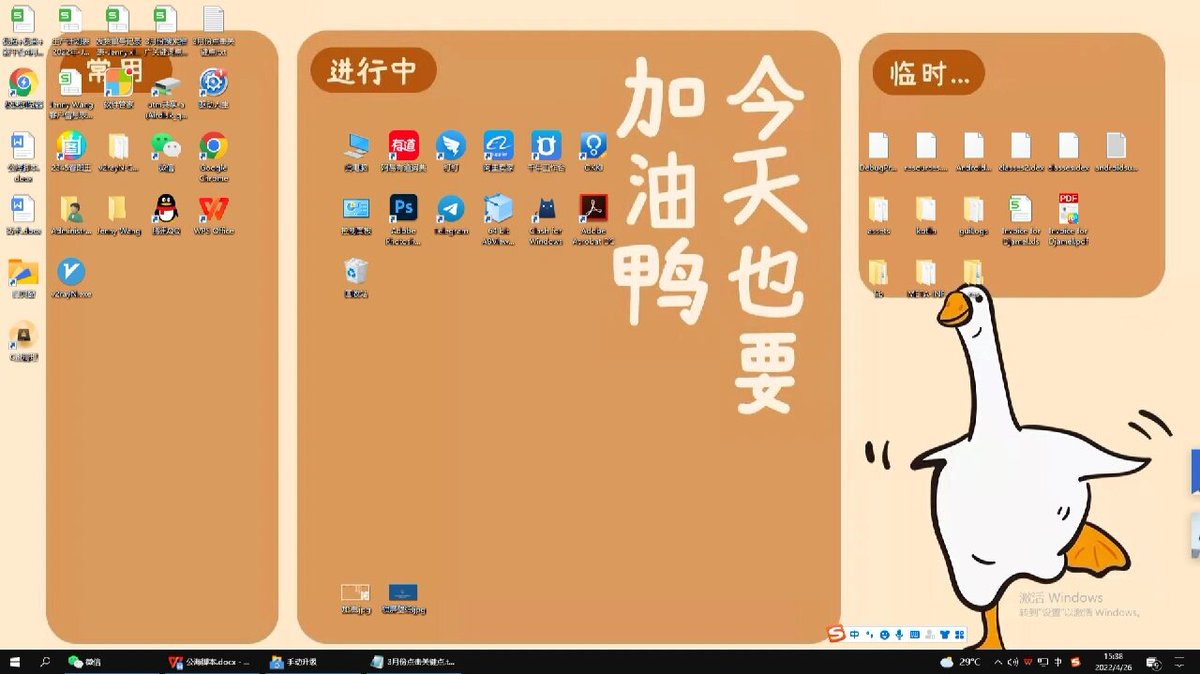
Task: Open the Sogou skin shirt icon
Action: [945, 635]
